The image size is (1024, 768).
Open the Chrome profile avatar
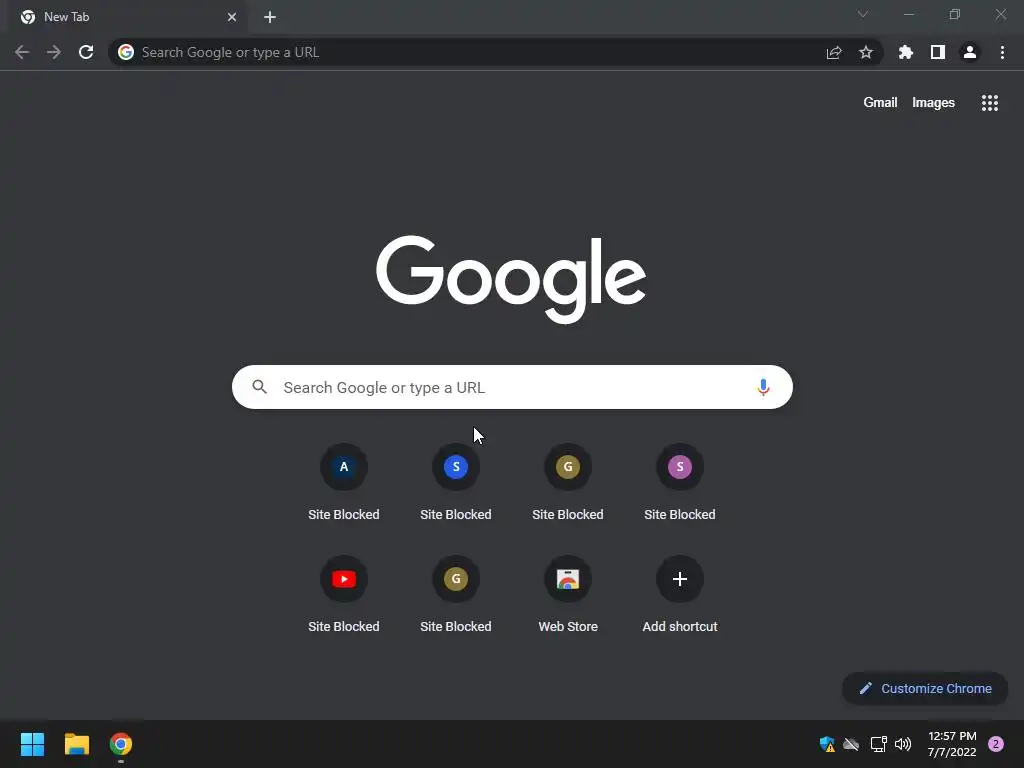tap(970, 52)
